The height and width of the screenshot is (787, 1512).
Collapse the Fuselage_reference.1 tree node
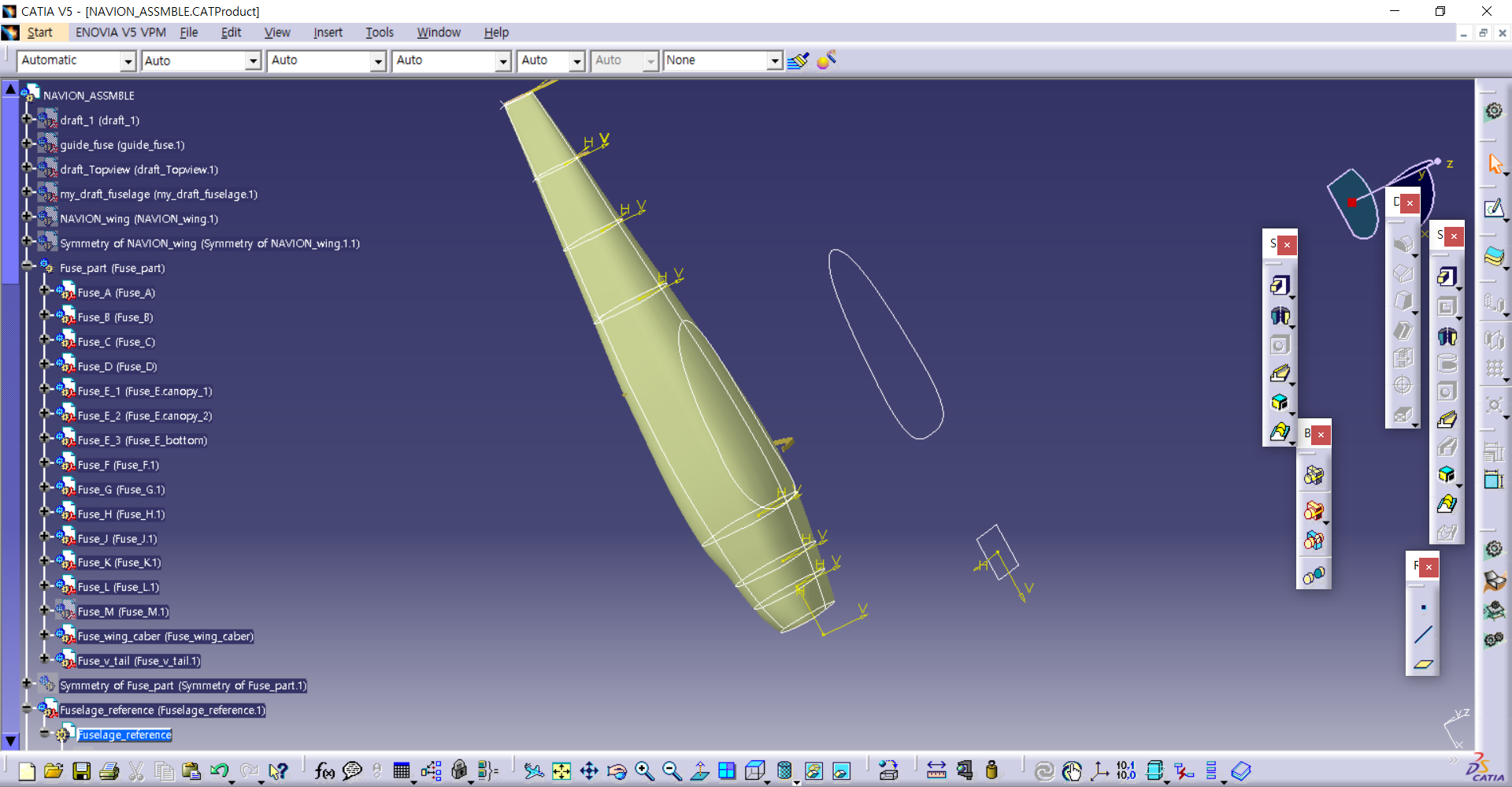click(x=27, y=708)
